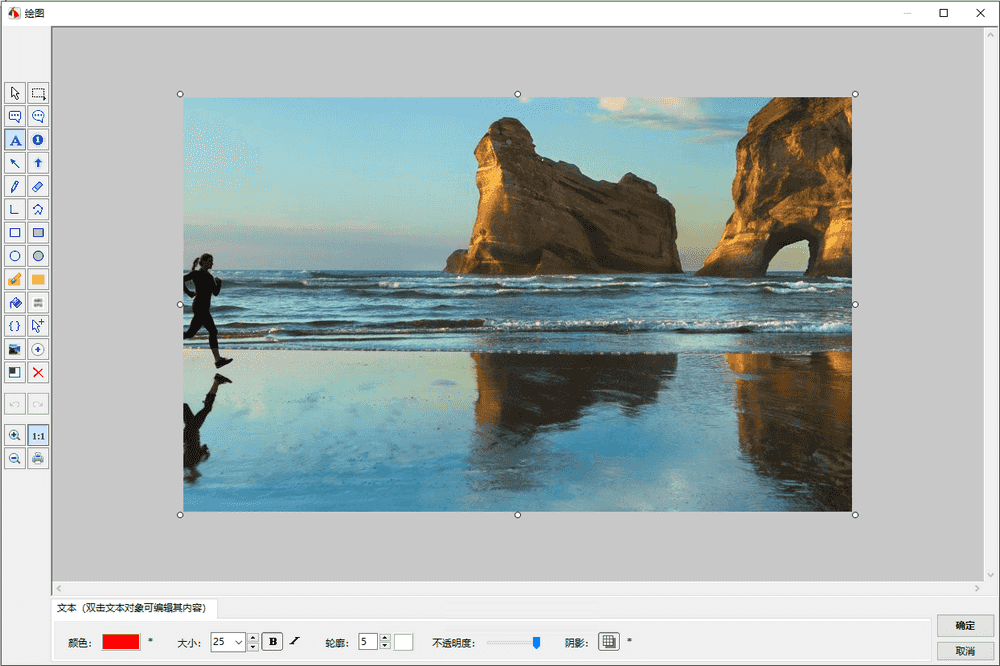Decrease outline width with down stepper
The height and width of the screenshot is (666, 1000).
point(385,646)
